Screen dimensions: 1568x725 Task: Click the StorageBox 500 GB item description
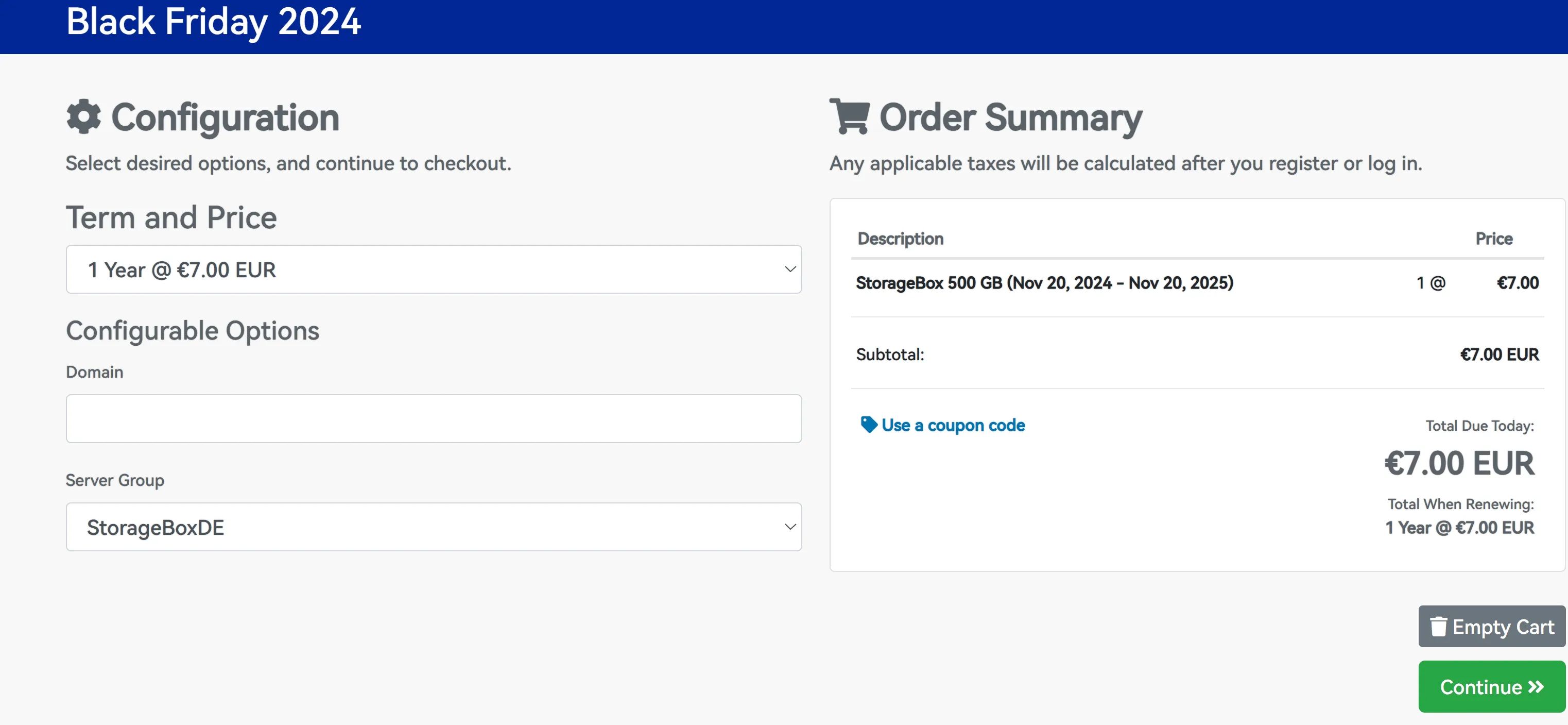tap(1044, 283)
